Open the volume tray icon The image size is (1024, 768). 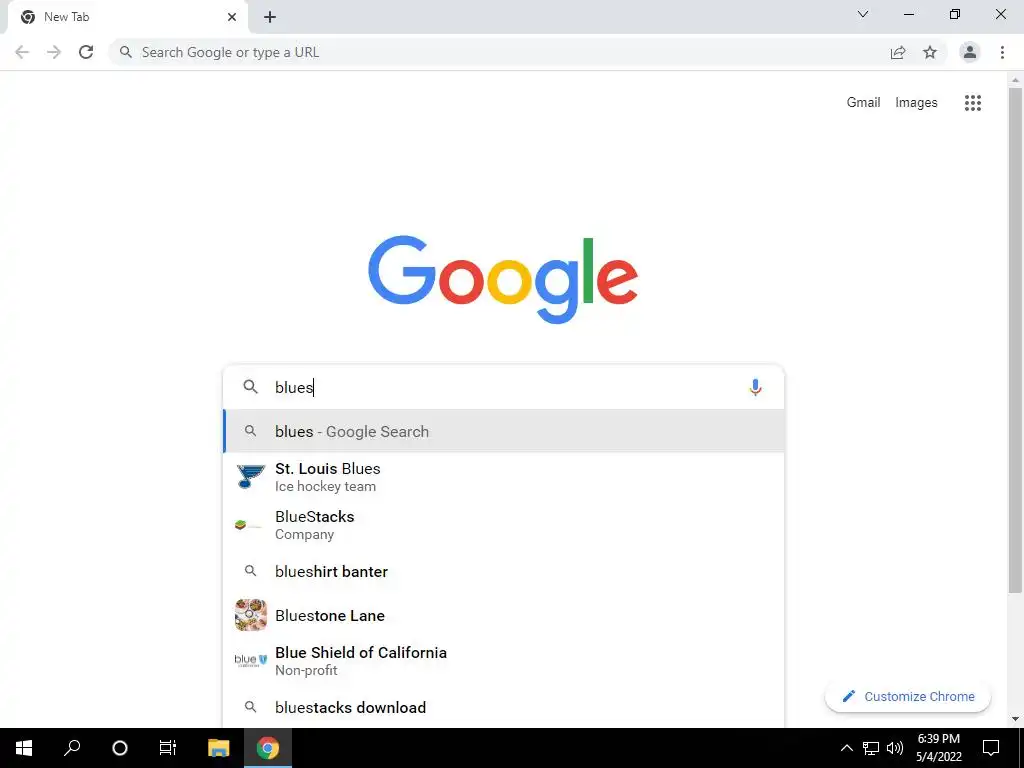pos(895,748)
